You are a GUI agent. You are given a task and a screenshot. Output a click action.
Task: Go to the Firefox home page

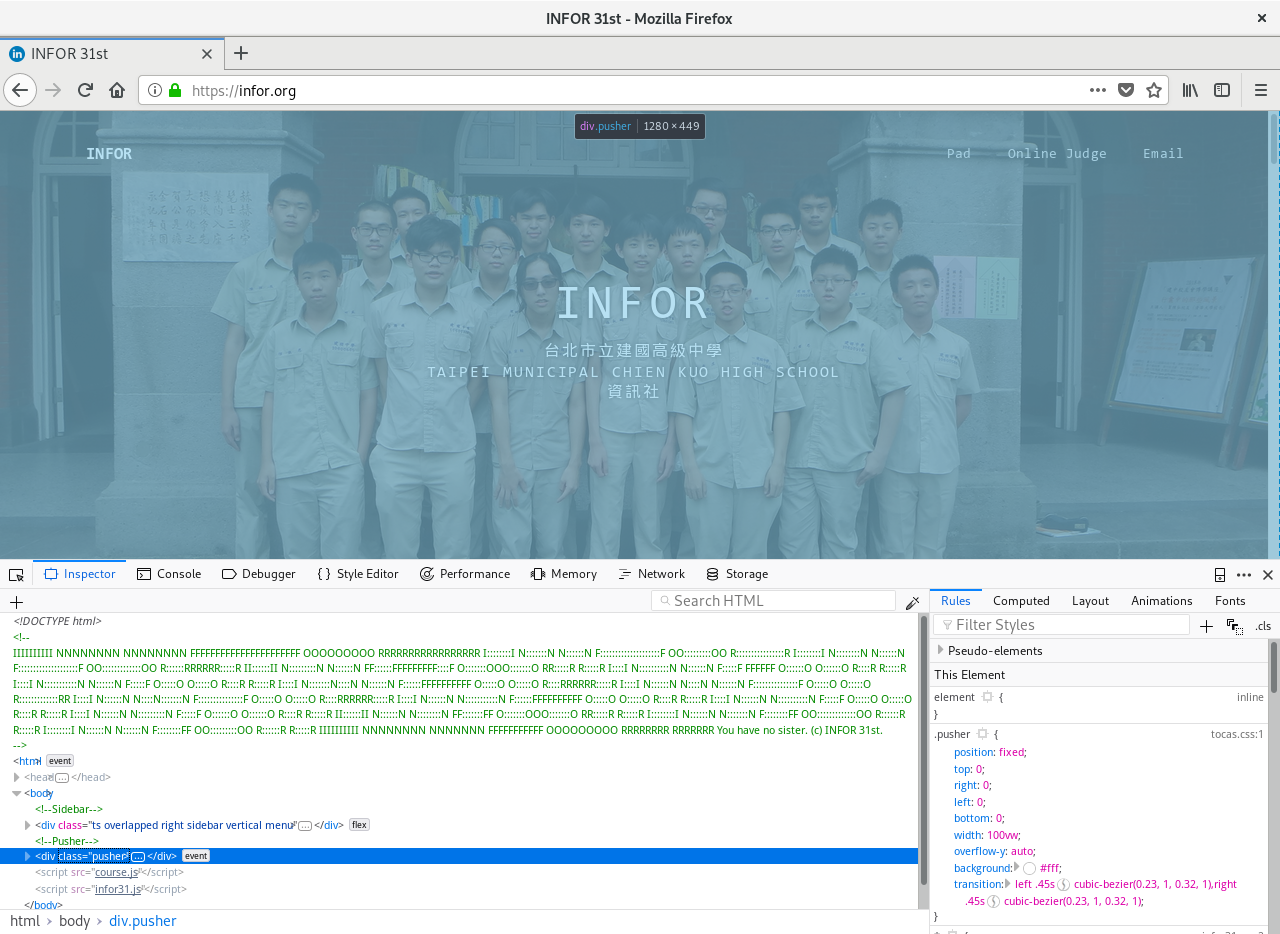click(x=117, y=90)
